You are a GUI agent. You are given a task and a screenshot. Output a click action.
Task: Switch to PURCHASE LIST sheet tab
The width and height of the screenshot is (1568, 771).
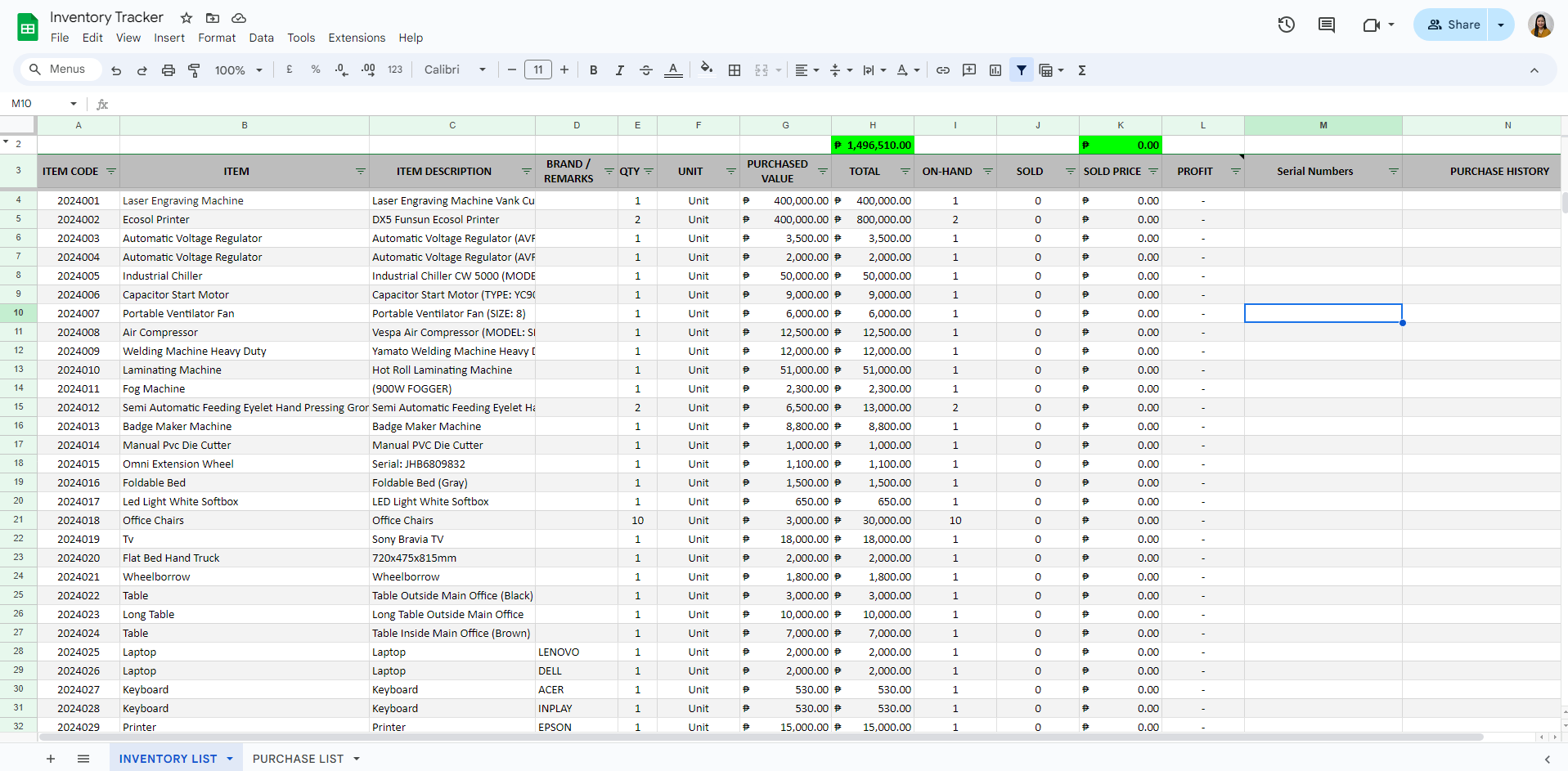298,759
